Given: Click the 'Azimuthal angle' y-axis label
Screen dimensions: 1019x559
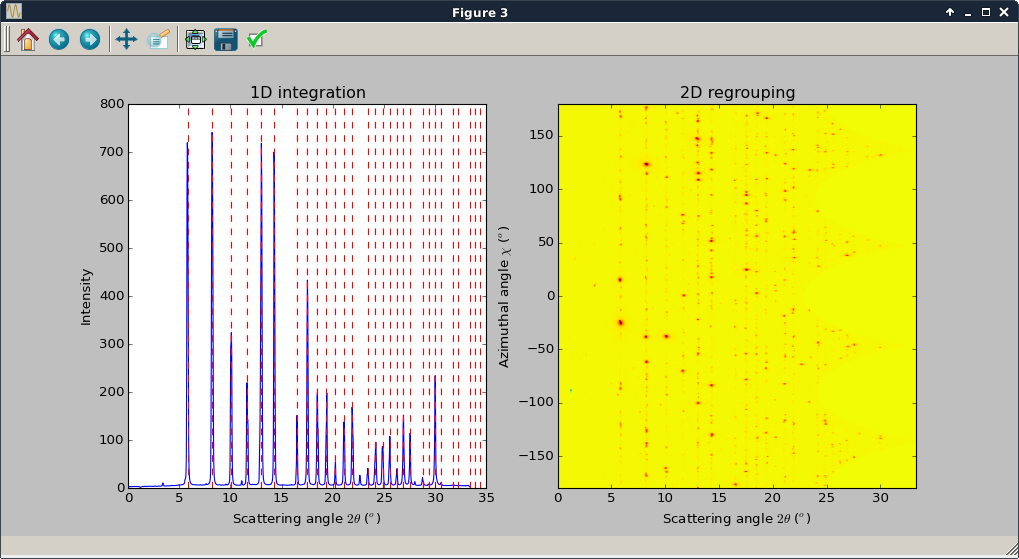Looking at the screenshot, I should click(504, 296).
